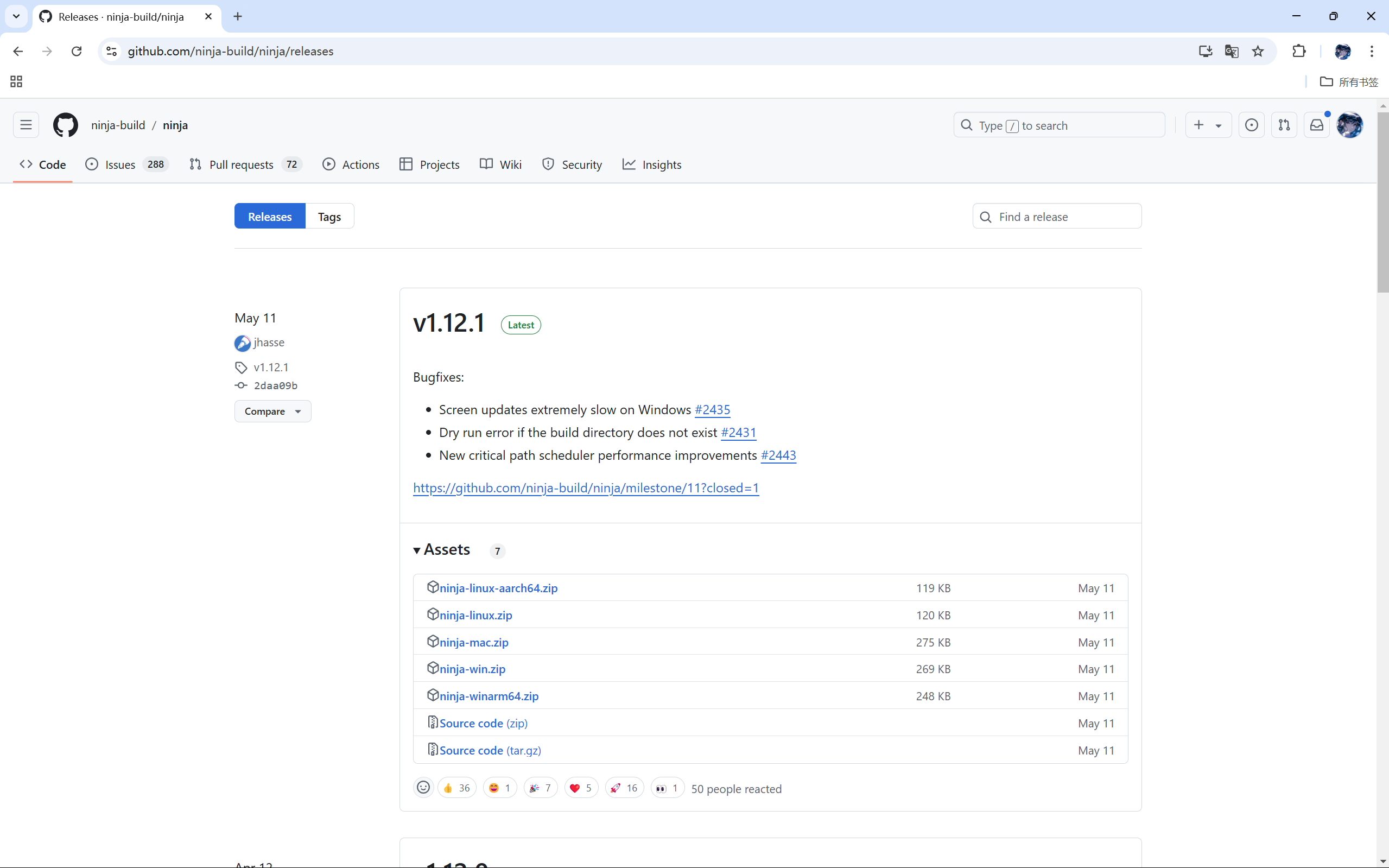Click the heart reaction with 5

[x=581, y=788]
